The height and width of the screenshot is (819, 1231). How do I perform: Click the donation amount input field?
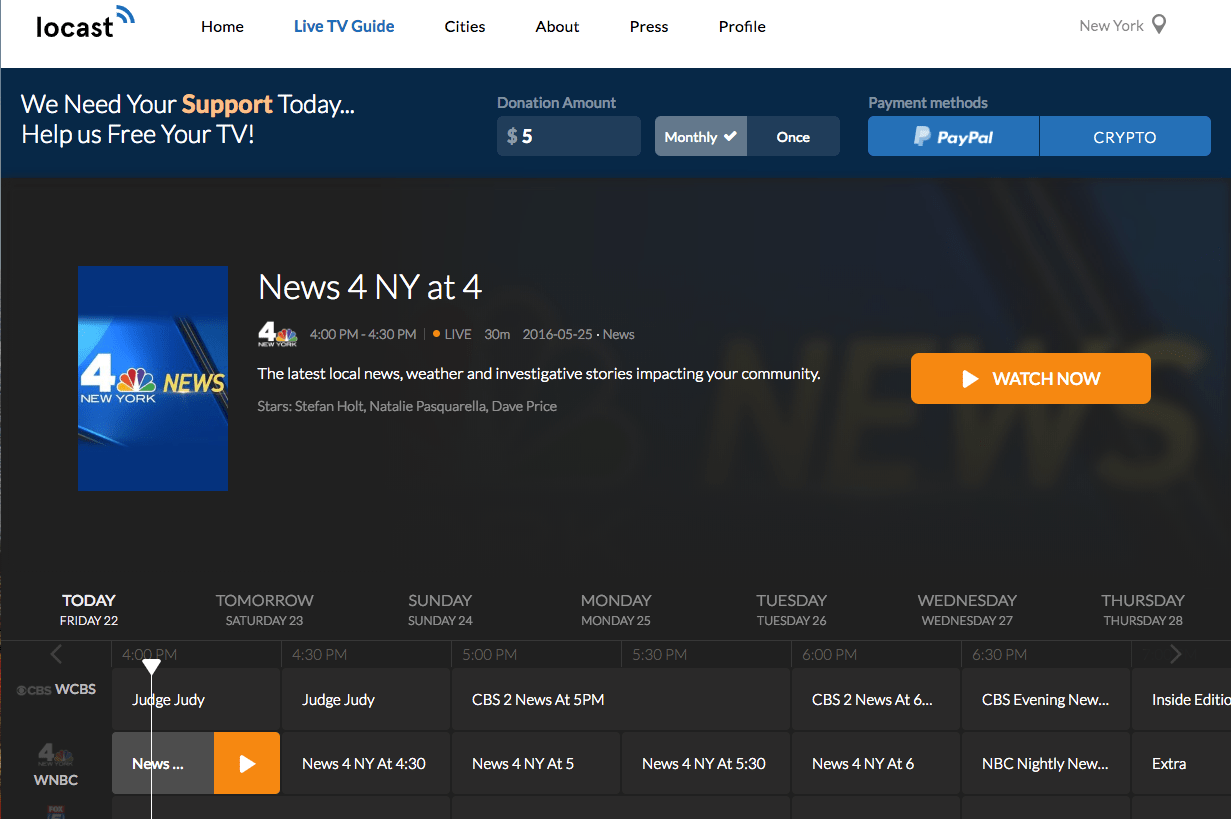point(569,136)
